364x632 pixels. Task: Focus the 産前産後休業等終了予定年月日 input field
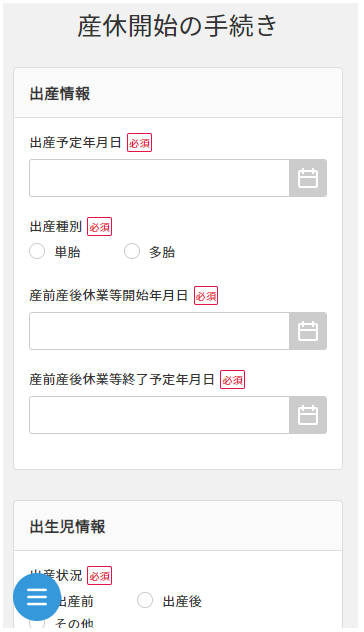(x=159, y=415)
